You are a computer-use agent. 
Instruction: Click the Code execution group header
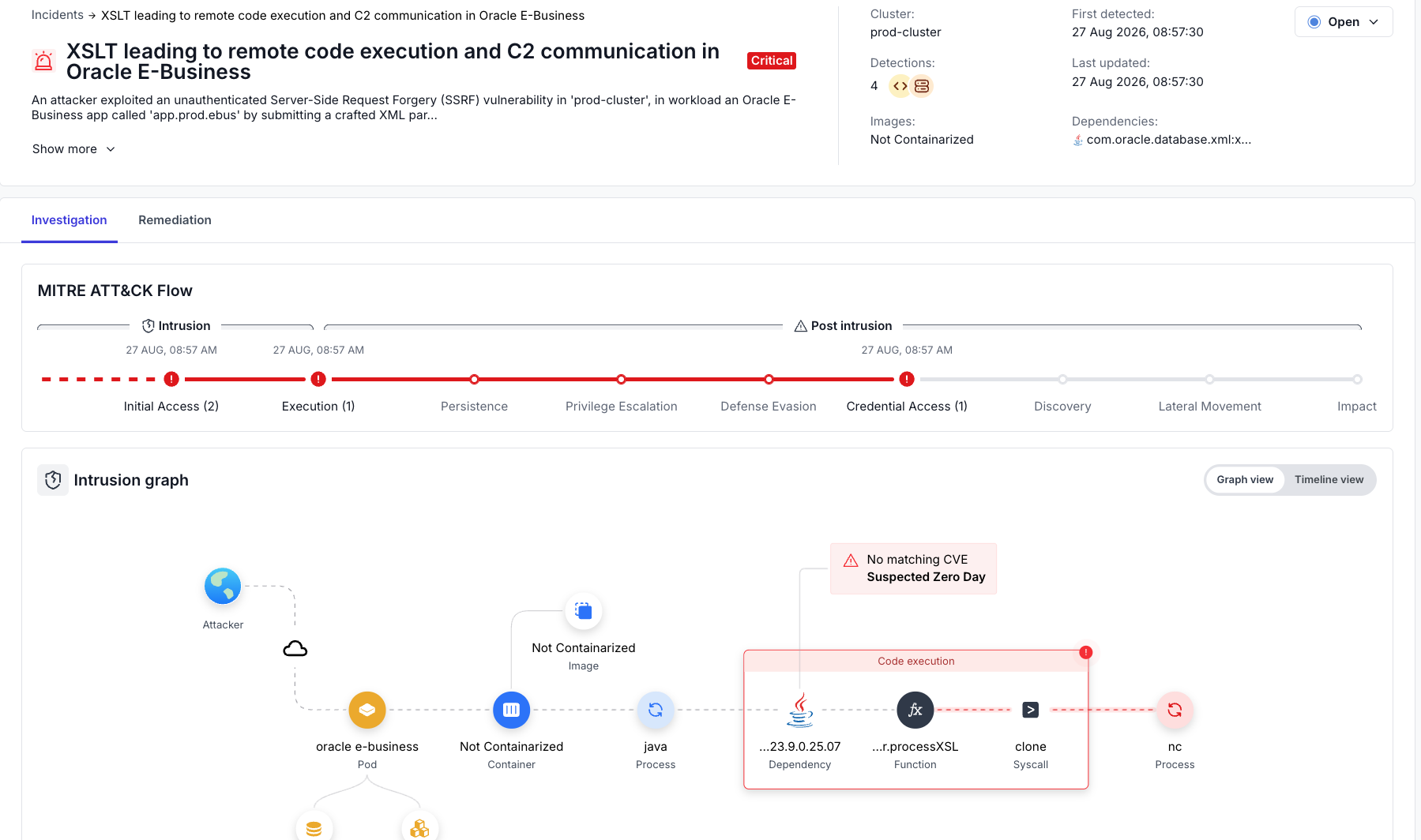[915, 661]
